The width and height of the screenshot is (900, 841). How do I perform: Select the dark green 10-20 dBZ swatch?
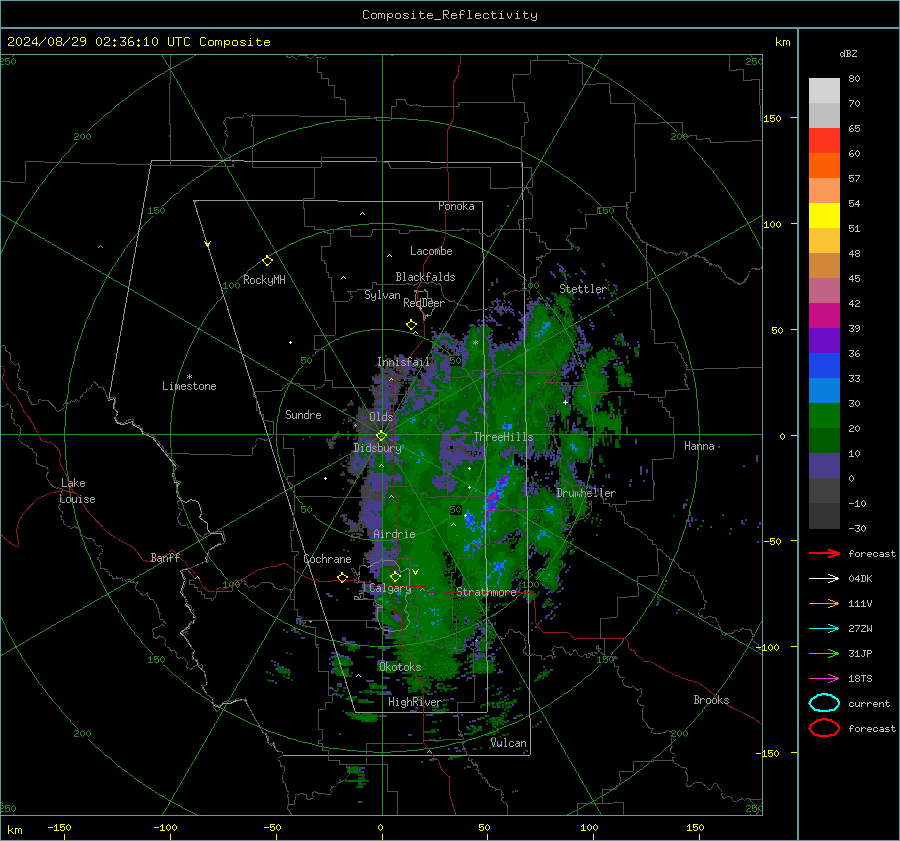point(824,441)
